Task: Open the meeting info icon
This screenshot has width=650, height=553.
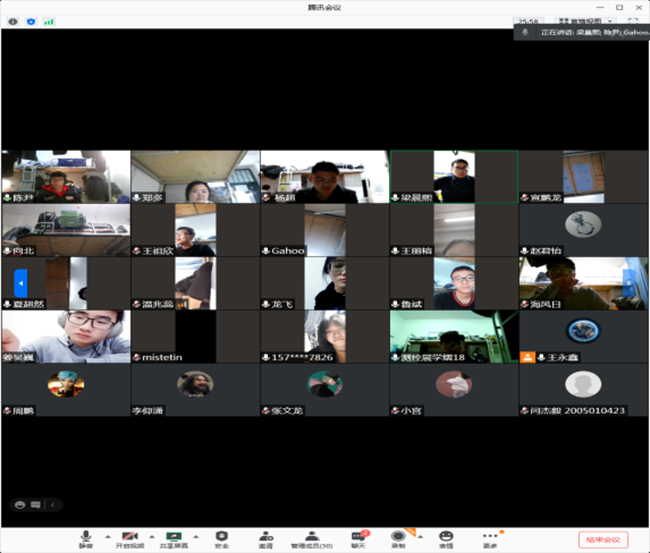Action: (13, 22)
